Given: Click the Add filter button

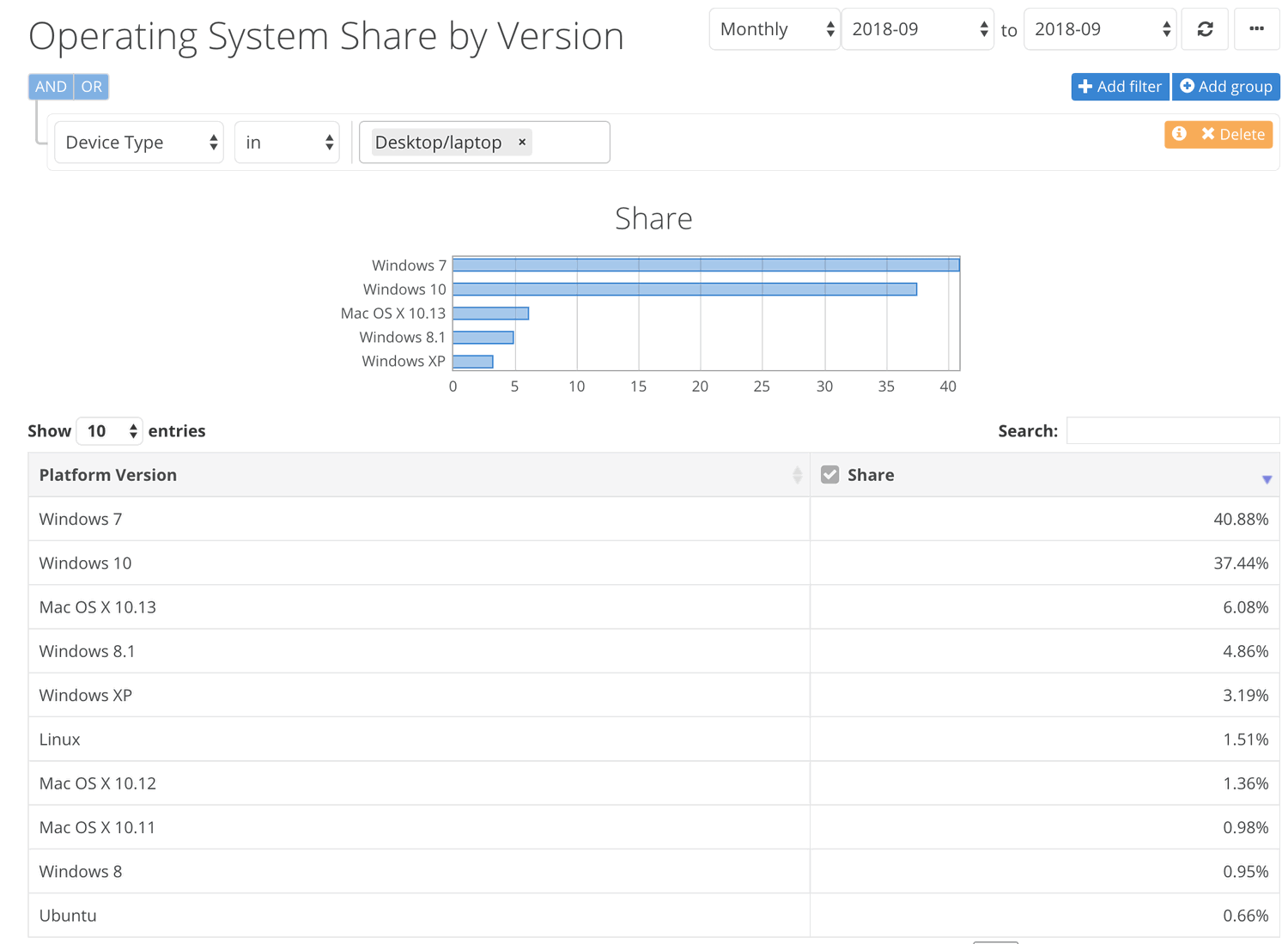Looking at the screenshot, I should click(x=1120, y=86).
